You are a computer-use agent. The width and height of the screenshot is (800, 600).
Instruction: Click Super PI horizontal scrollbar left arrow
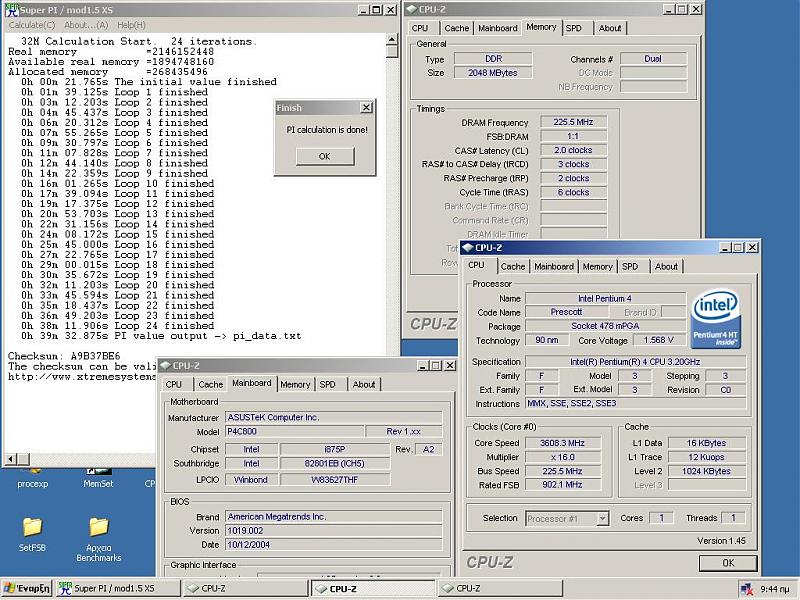[10, 459]
